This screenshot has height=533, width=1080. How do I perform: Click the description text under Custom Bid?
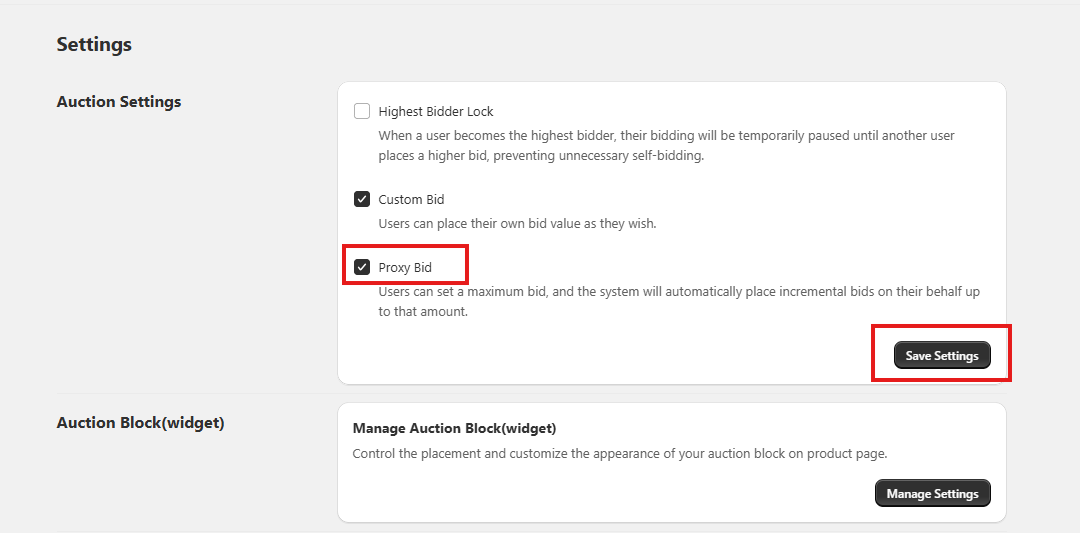tap(517, 223)
